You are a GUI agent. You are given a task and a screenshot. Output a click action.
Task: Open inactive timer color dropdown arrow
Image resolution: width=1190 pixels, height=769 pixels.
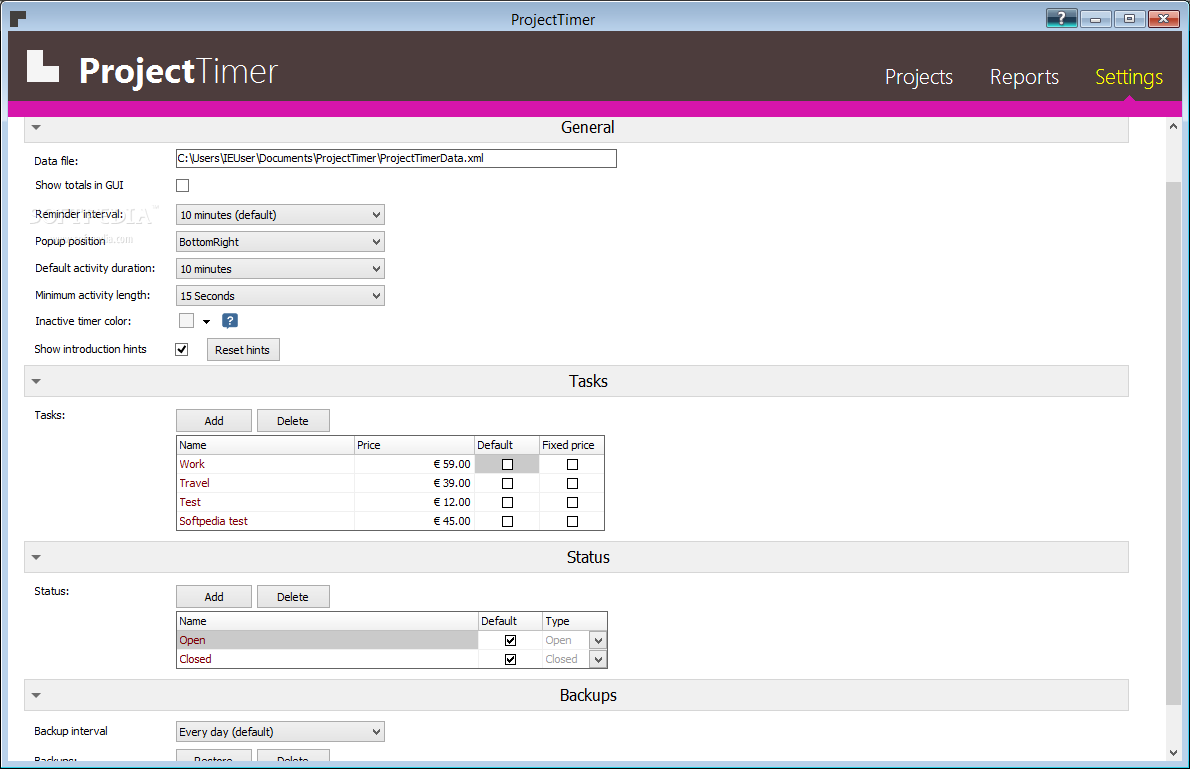tap(206, 322)
